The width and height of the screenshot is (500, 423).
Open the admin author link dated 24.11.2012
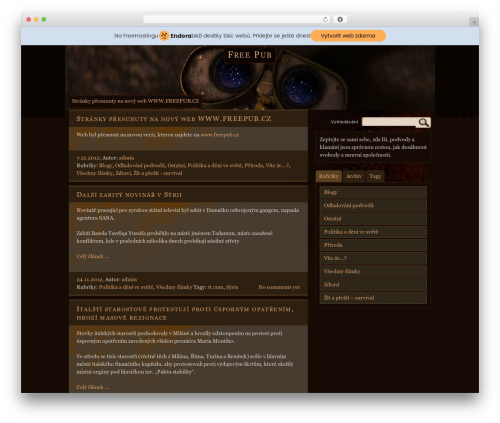(129, 279)
